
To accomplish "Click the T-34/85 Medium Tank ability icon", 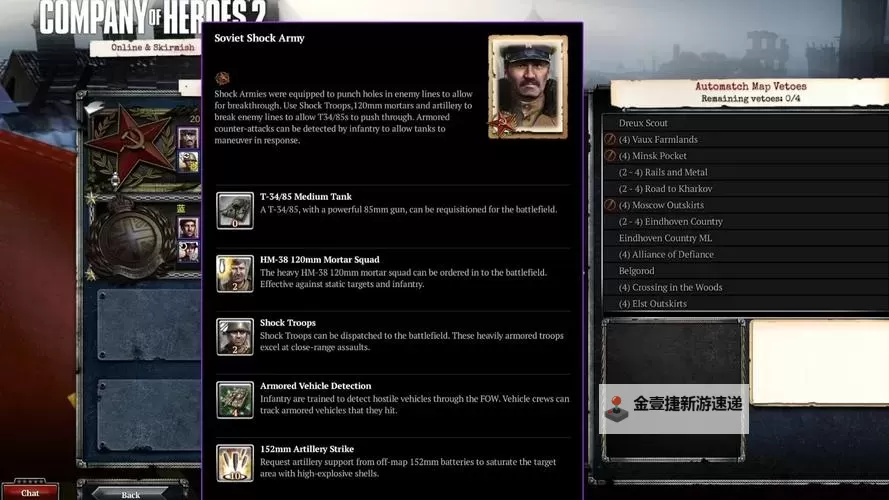I will pyautogui.click(x=235, y=211).
